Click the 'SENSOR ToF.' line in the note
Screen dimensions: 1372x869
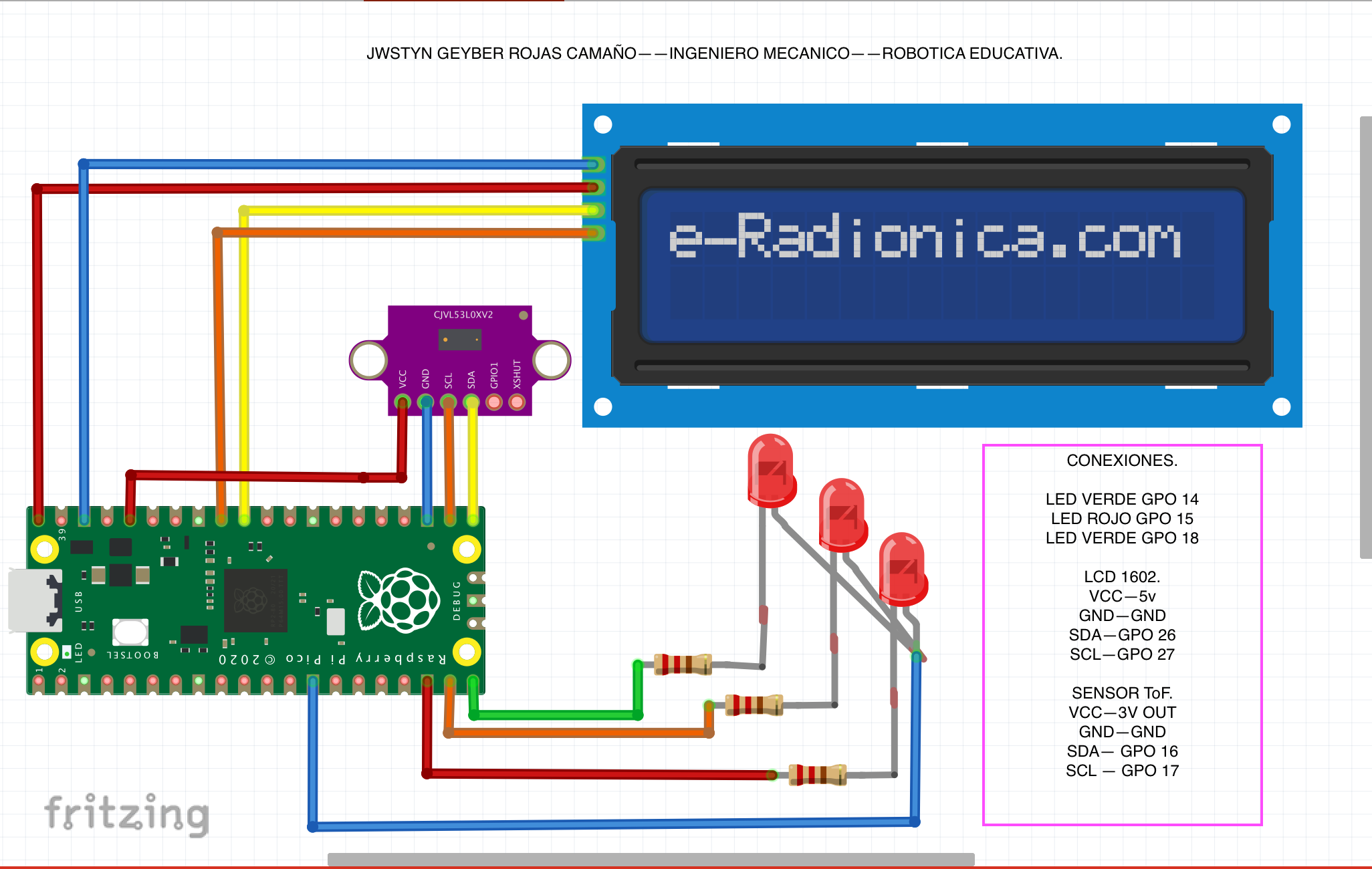1122,693
